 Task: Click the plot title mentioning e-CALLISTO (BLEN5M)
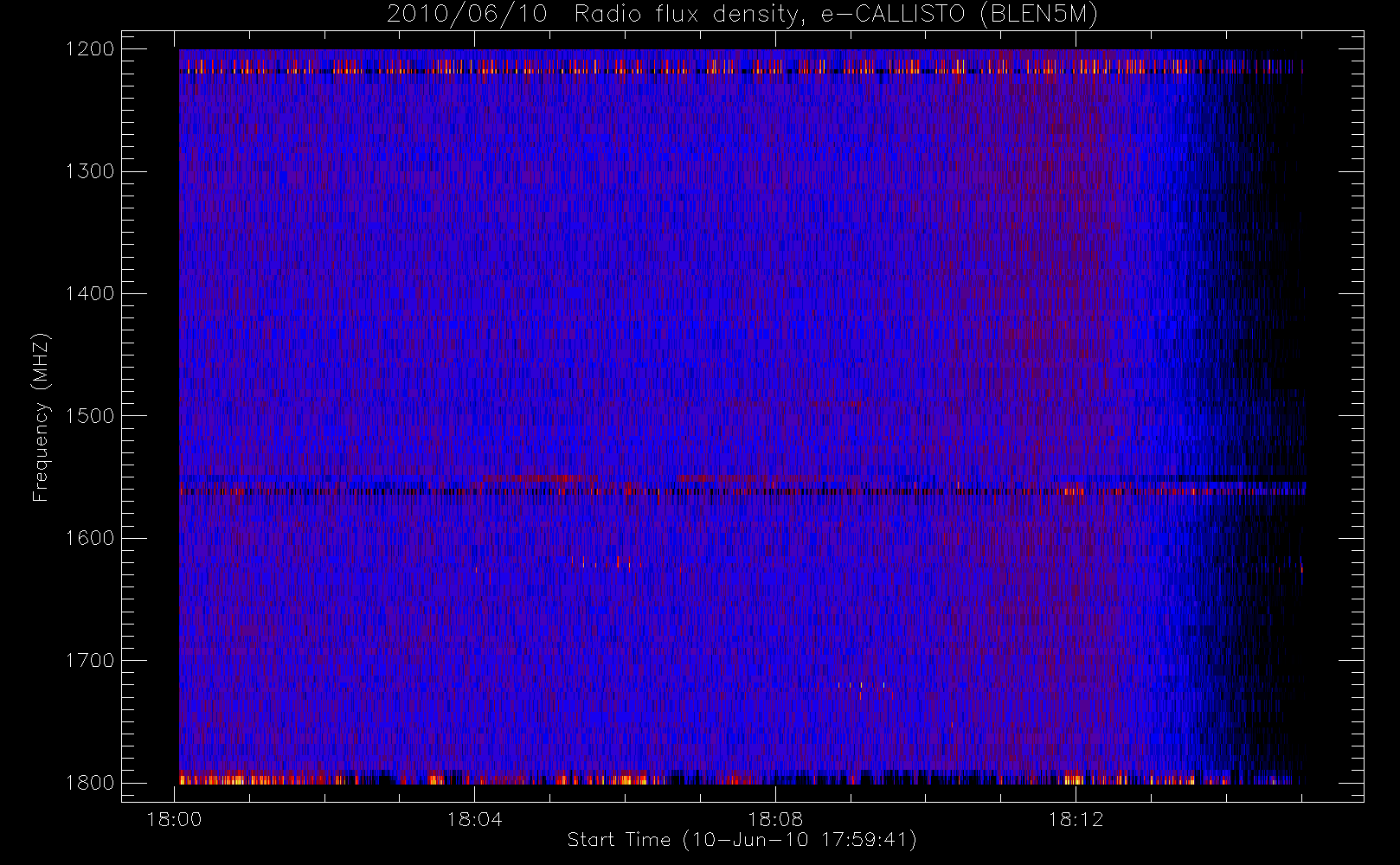(742, 15)
